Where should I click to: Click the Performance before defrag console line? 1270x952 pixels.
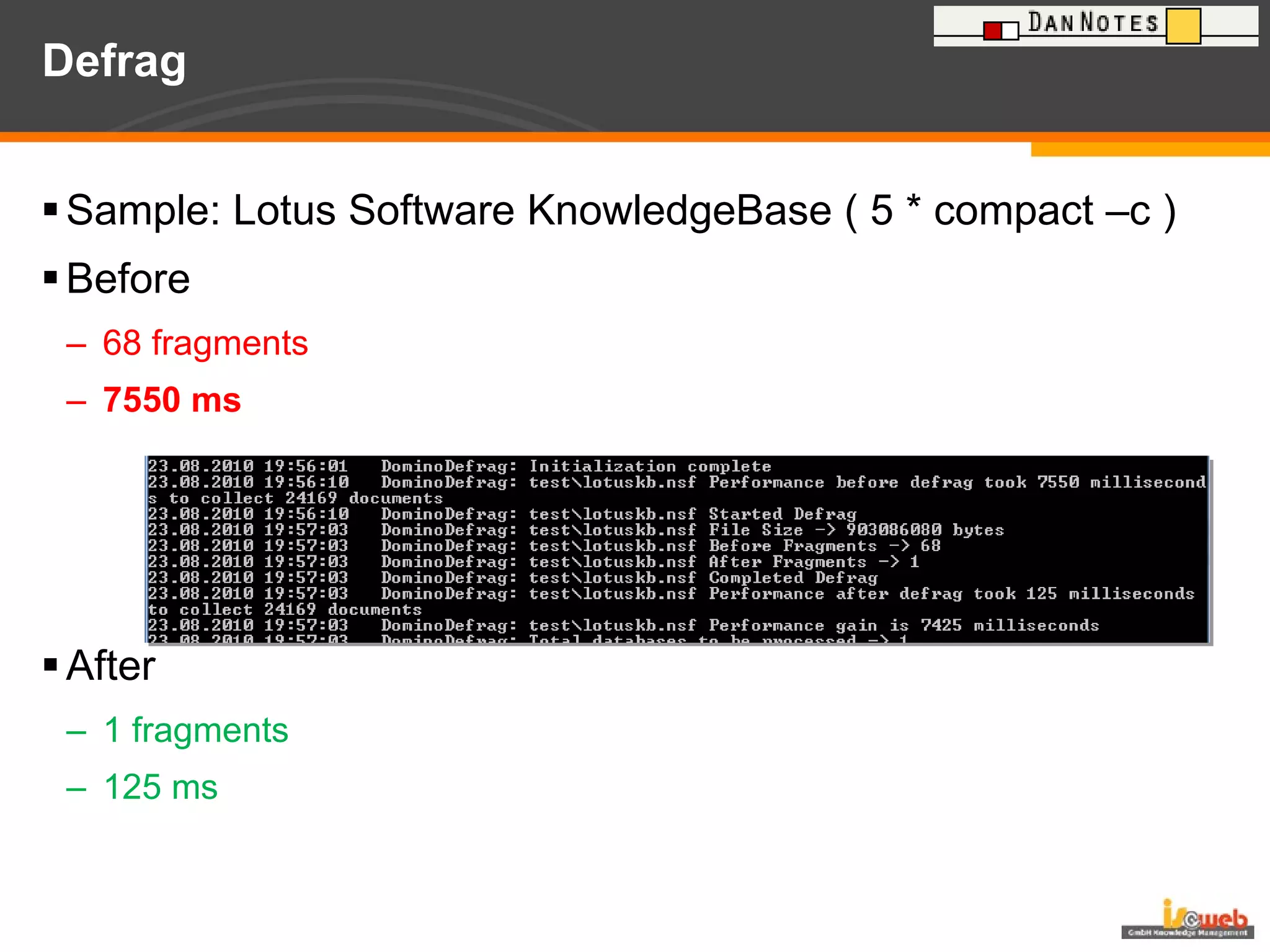tap(677, 490)
